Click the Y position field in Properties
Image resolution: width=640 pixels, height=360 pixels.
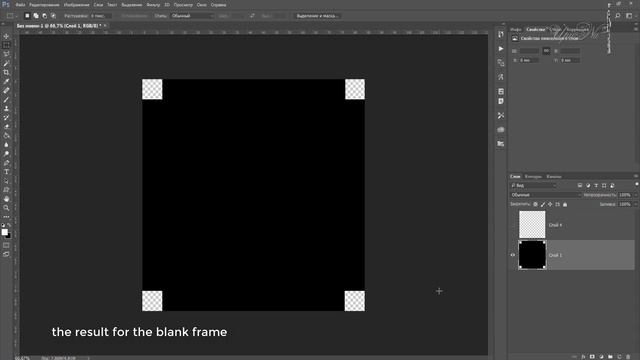tap(570, 60)
